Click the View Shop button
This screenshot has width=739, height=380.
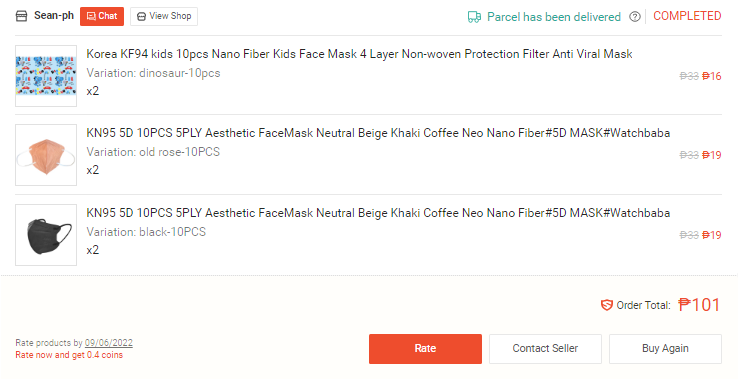(164, 17)
